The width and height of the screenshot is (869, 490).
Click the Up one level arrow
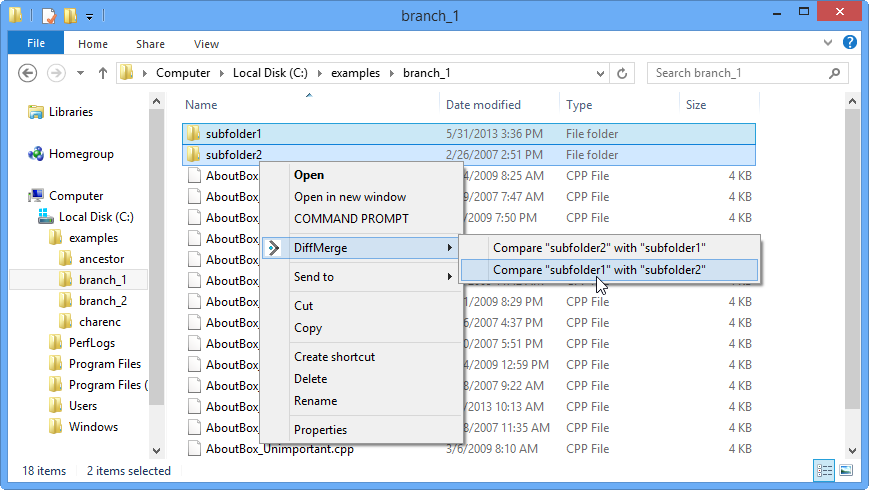(103, 73)
